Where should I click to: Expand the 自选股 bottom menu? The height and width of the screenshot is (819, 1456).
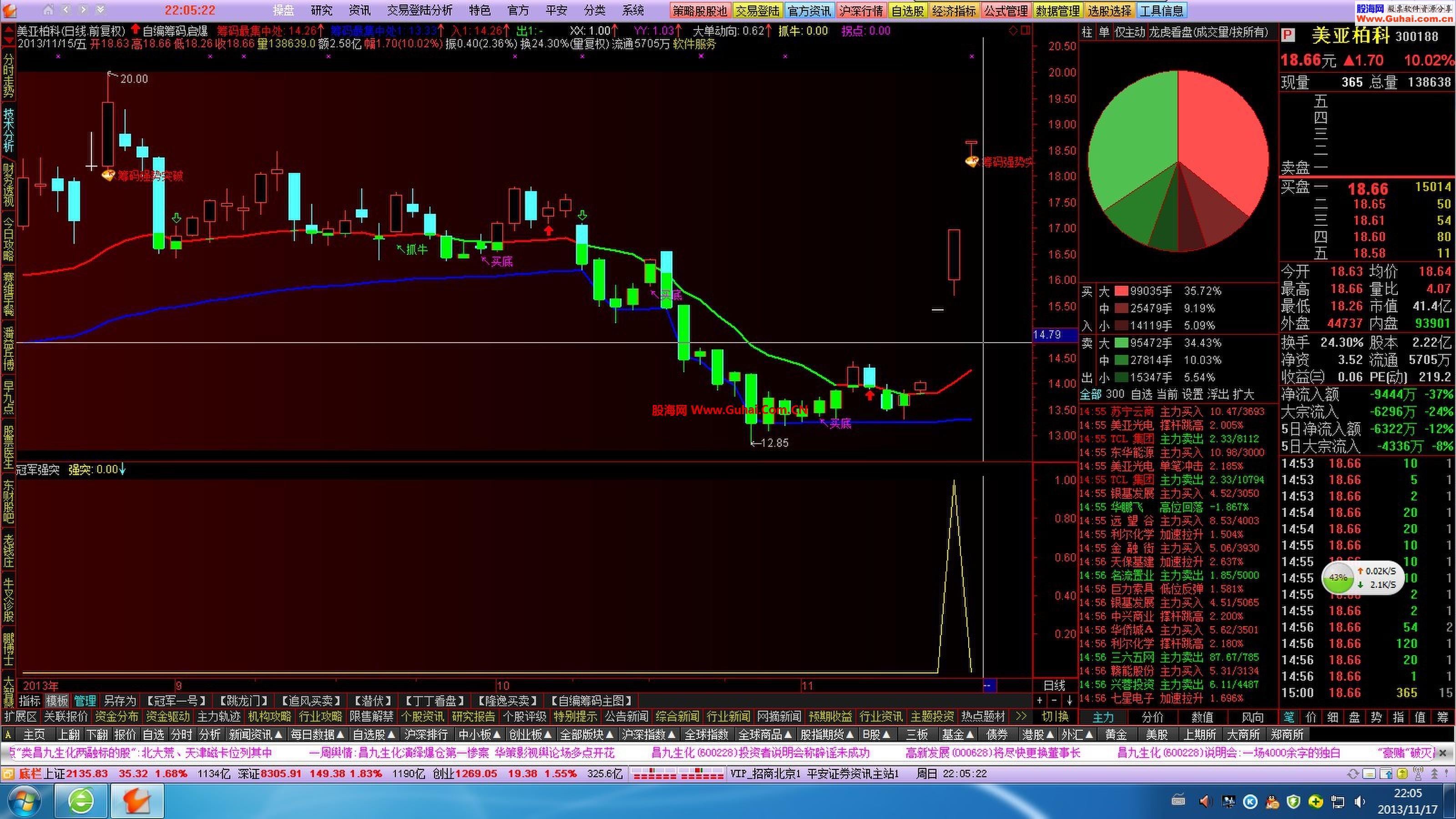[x=374, y=735]
